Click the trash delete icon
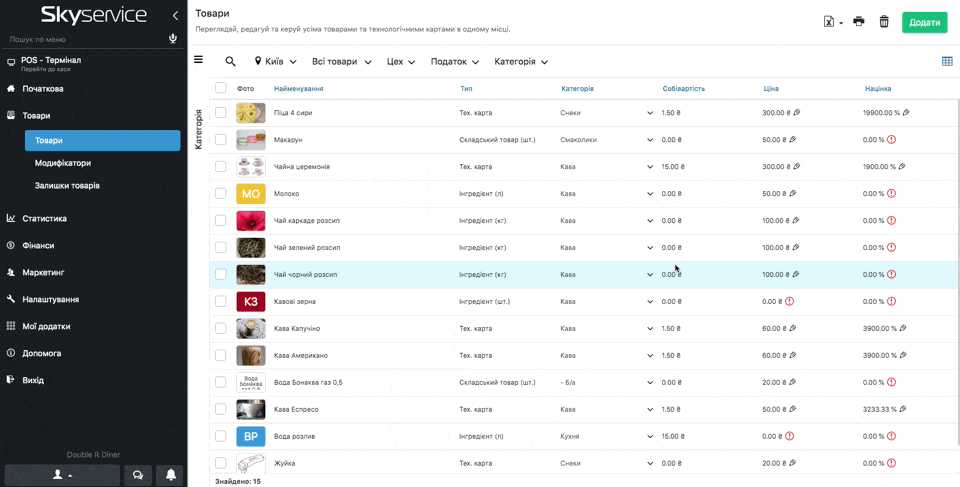The height and width of the screenshot is (487, 960). click(884, 22)
